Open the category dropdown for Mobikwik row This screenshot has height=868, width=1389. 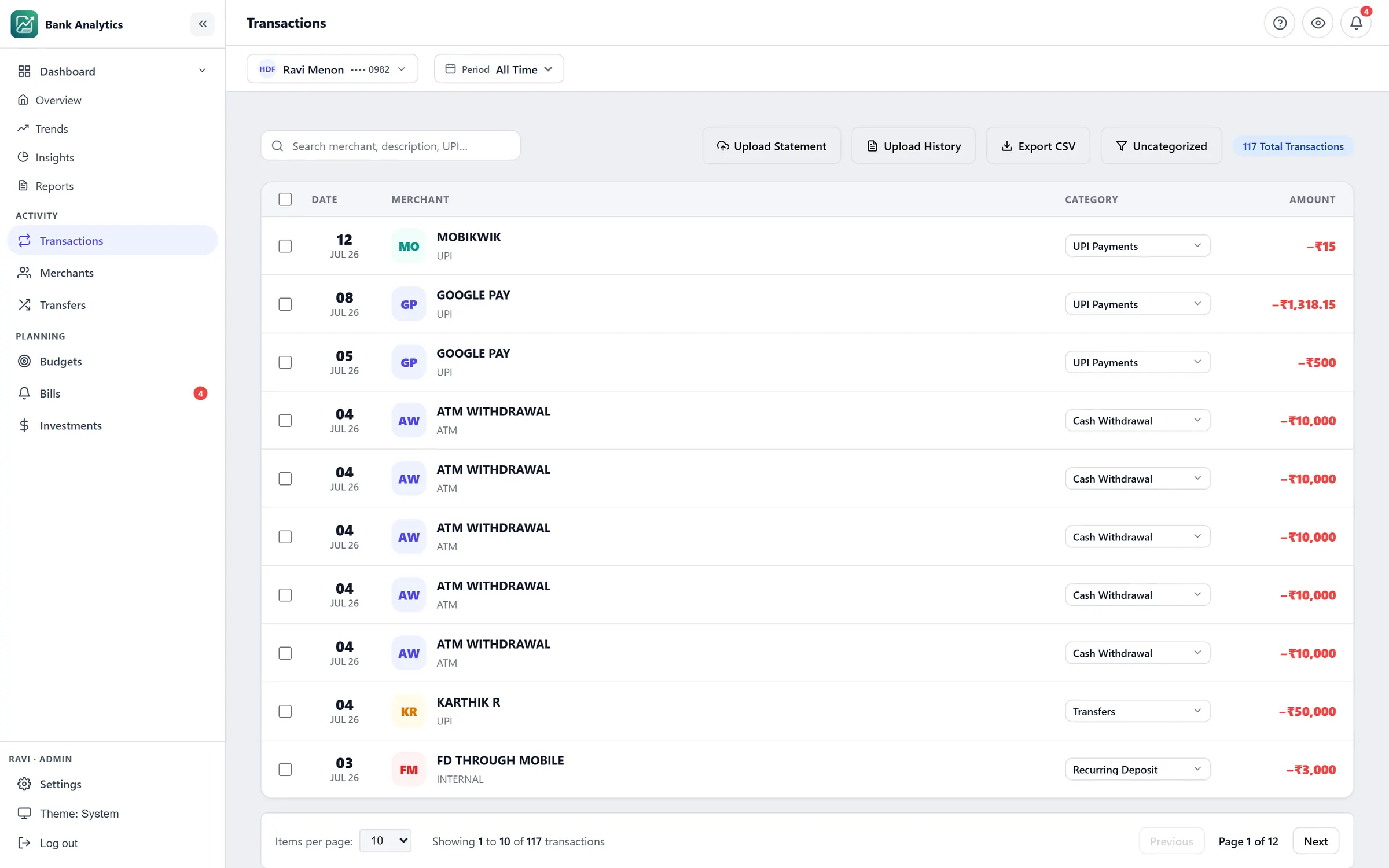(1137, 246)
